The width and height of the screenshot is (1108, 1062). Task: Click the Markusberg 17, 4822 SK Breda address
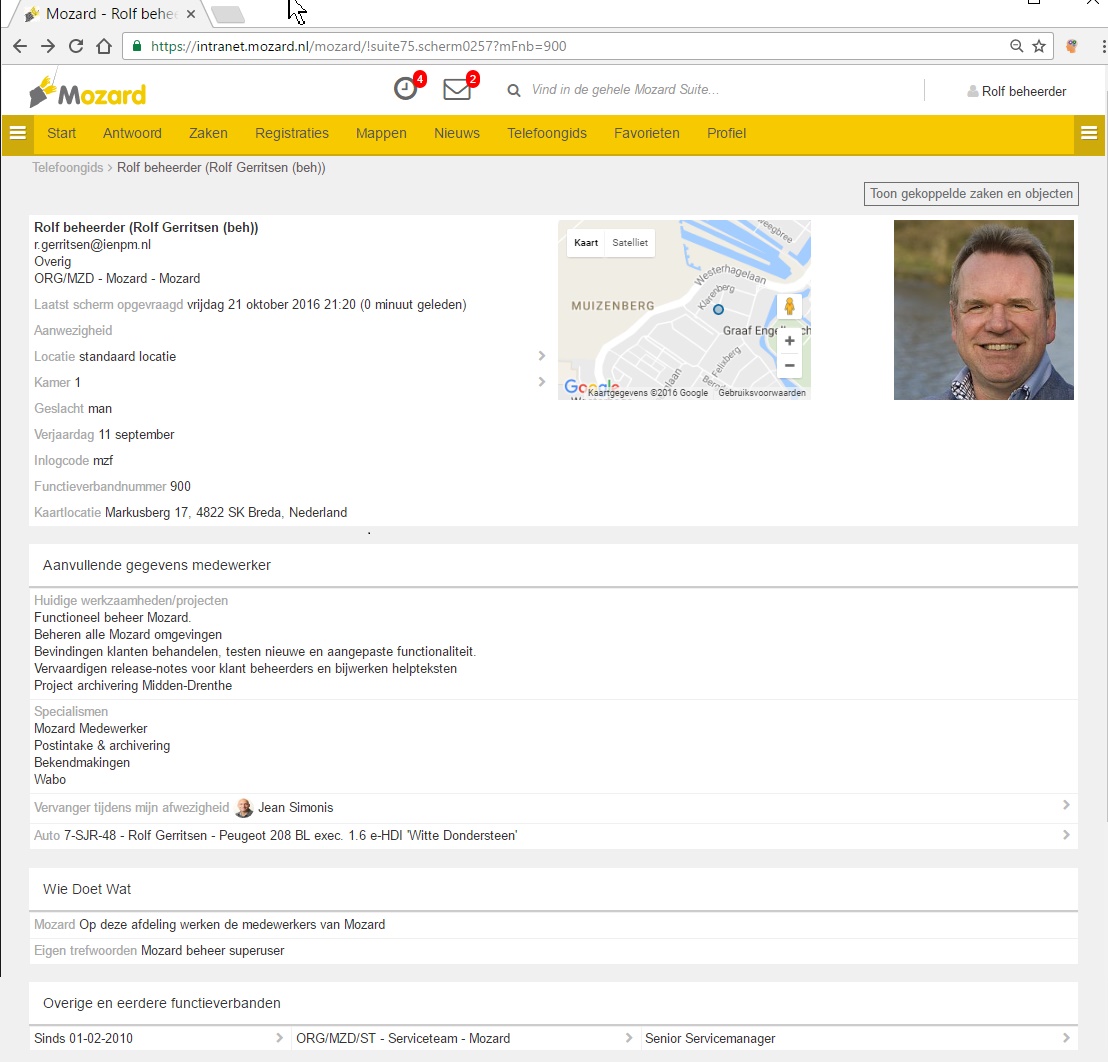coord(225,512)
